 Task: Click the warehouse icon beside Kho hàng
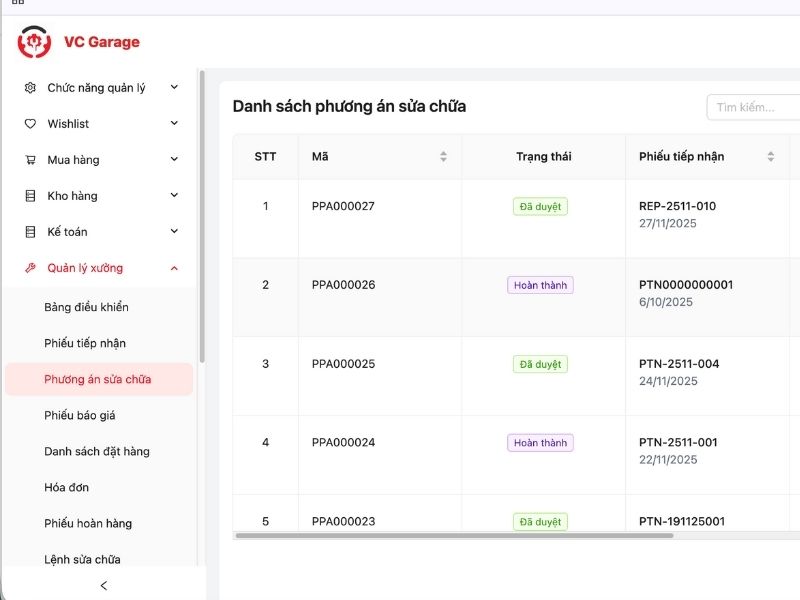coord(30,196)
